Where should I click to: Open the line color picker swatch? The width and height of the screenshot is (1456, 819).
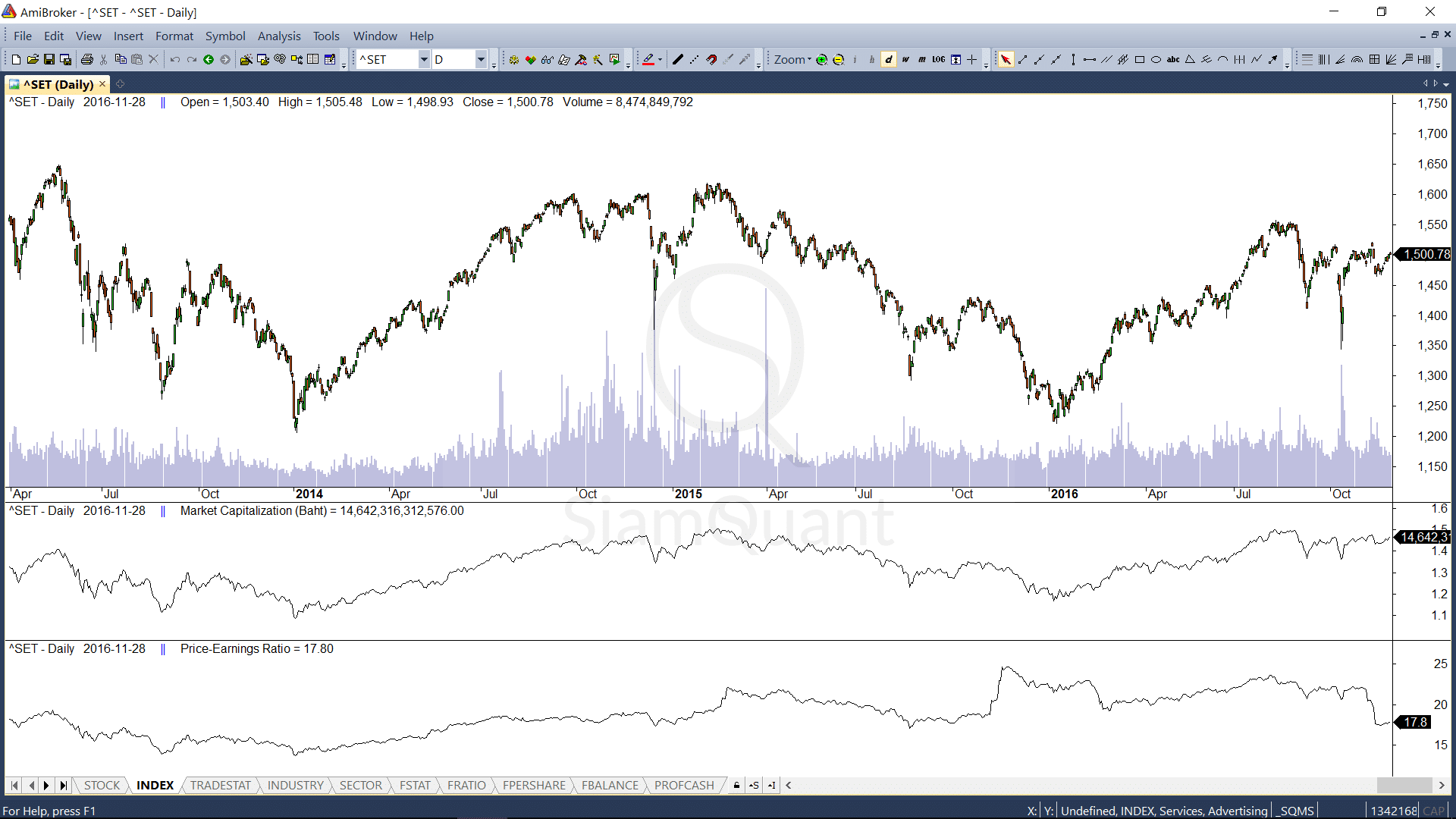pos(648,60)
